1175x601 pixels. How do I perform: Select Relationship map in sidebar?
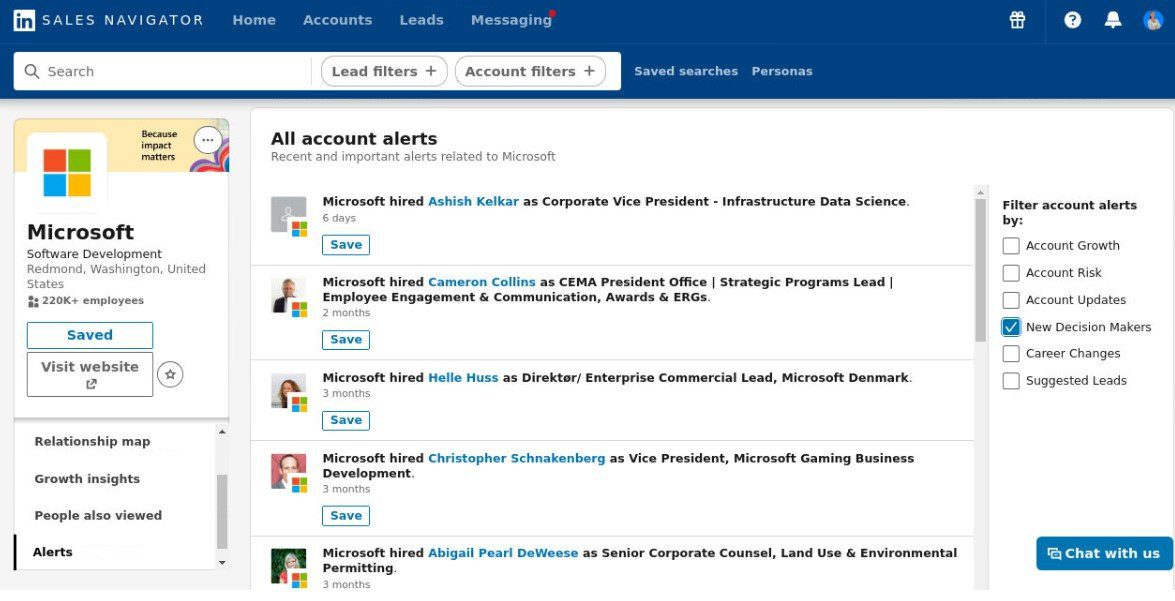[x=92, y=441]
